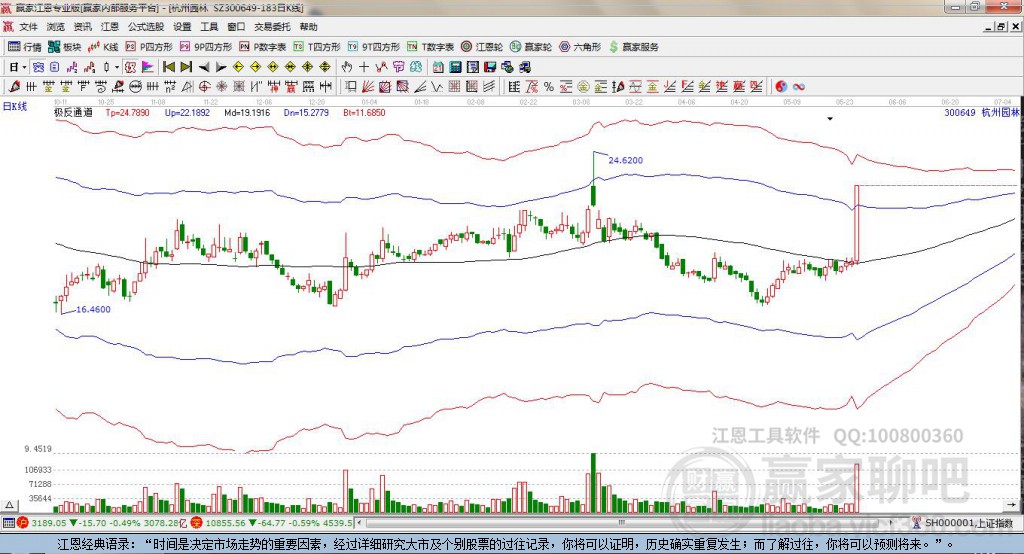Screen dimensions: 1024x554
Task: Click the 极反通道 indicator label
Action: tap(73, 113)
